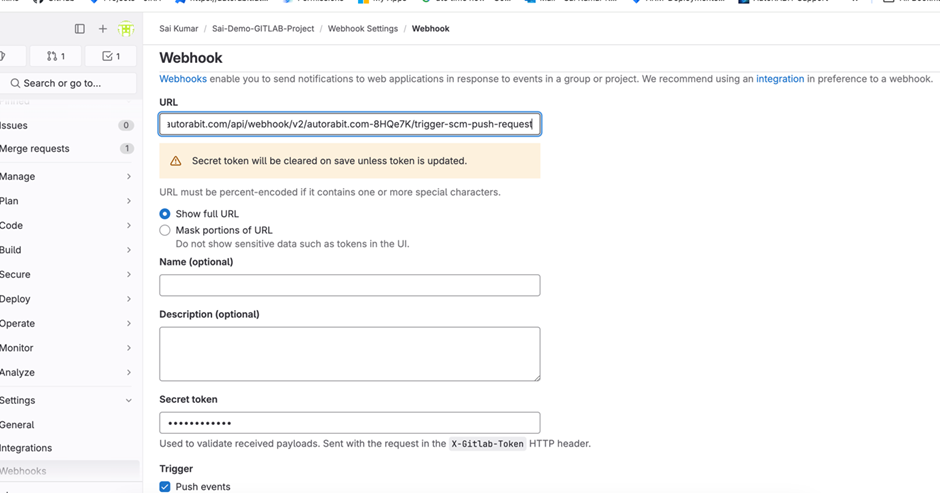This screenshot has height=493, width=940.
Task: Follow the integration link in description
Action: tap(780, 79)
